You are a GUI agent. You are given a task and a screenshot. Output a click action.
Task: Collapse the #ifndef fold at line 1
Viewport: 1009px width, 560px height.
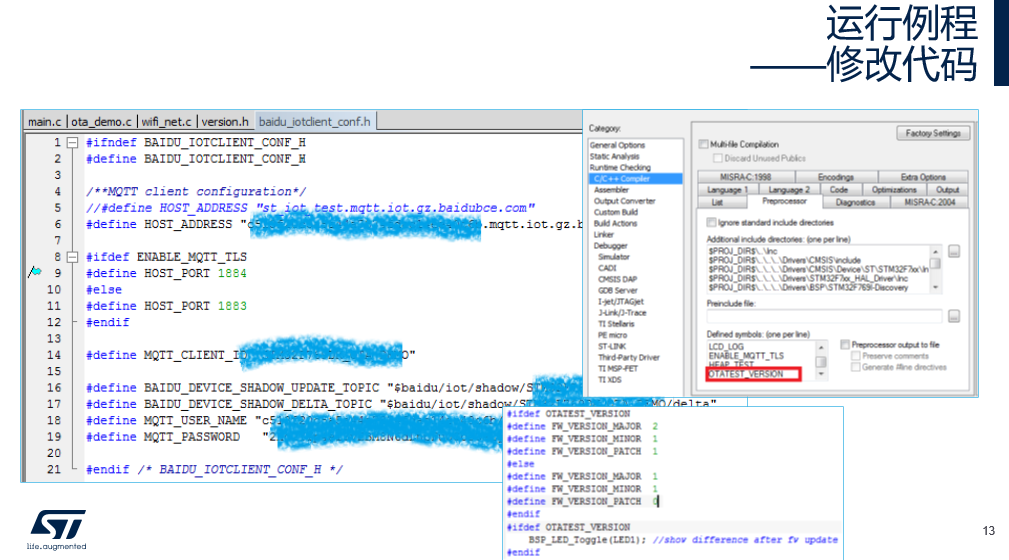73,142
